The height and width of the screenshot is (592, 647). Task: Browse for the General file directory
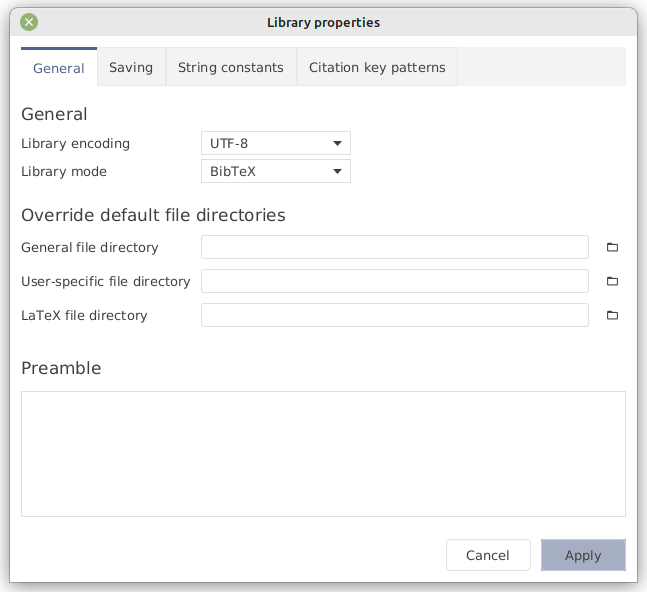(613, 247)
